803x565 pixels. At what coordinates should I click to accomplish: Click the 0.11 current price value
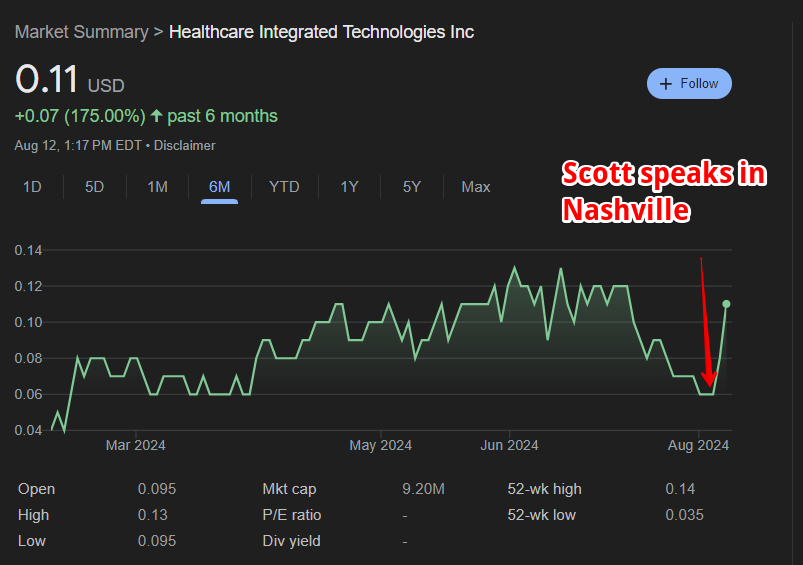(47, 79)
